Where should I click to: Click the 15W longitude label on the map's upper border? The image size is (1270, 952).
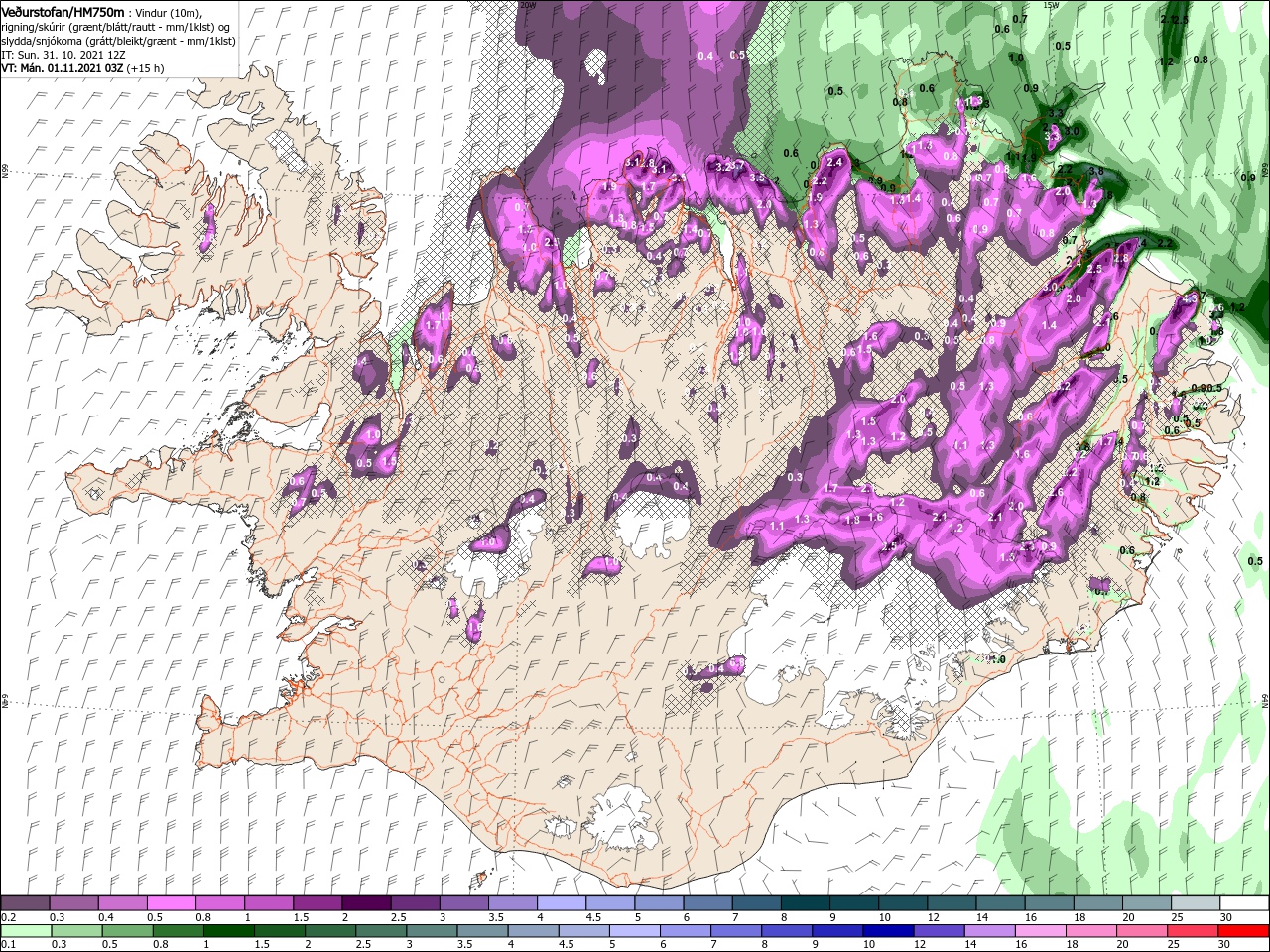(1050, 5)
